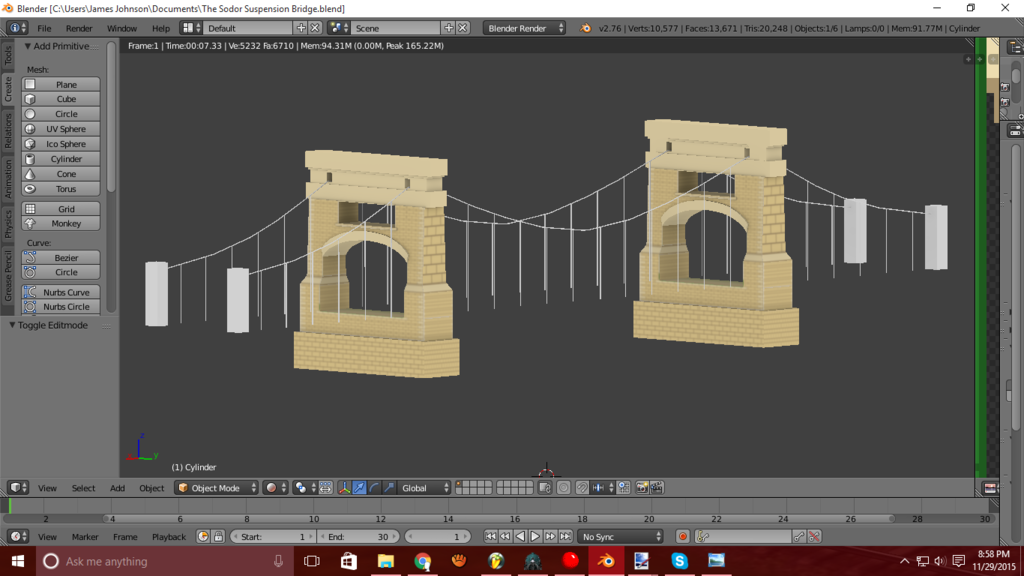Add a mesh Circle primitive
Image resolution: width=1024 pixels, height=576 pixels.
tap(61, 114)
